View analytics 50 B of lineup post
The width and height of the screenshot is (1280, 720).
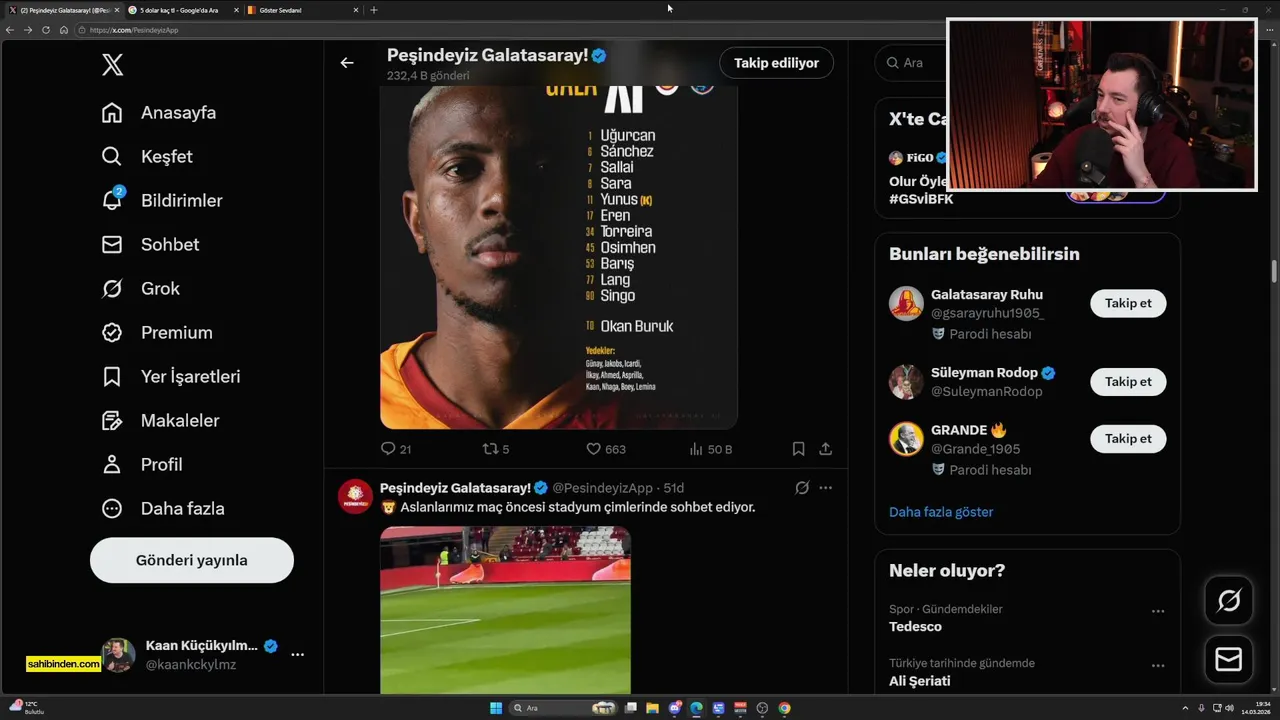click(x=711, y=450)
